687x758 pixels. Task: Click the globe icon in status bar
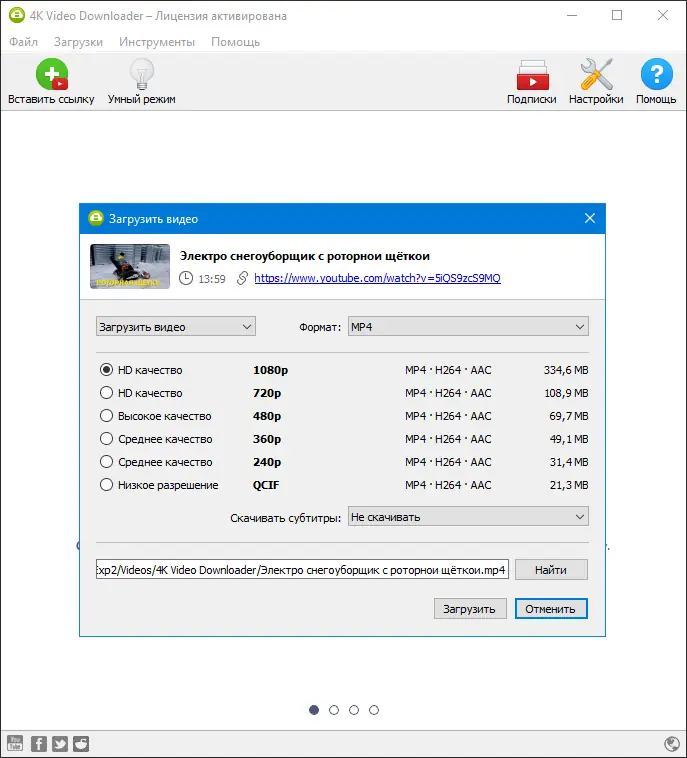(672, 743)
